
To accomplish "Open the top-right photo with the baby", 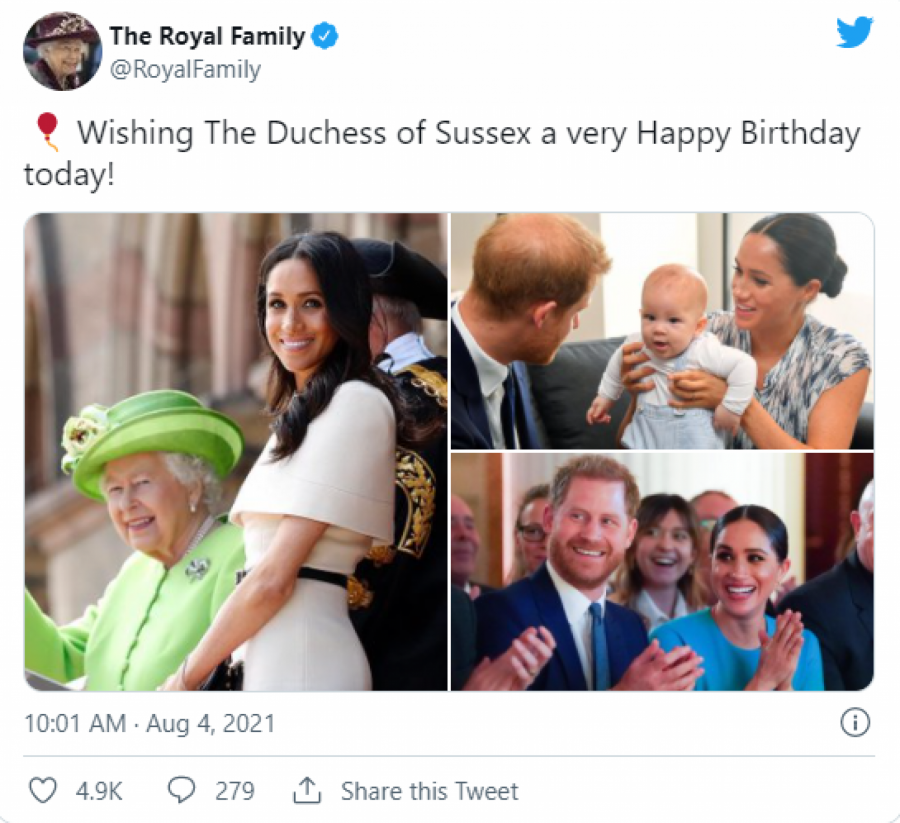I will click(x=662, y=331).
